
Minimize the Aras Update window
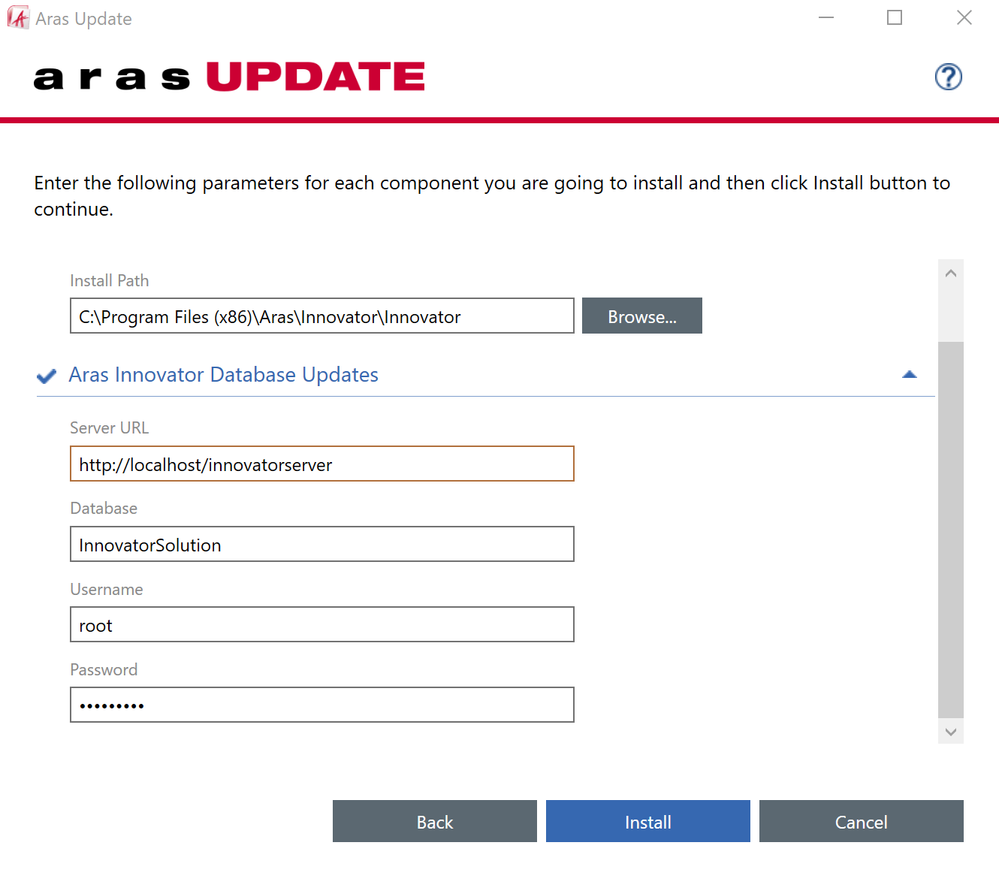coord(825,18)
